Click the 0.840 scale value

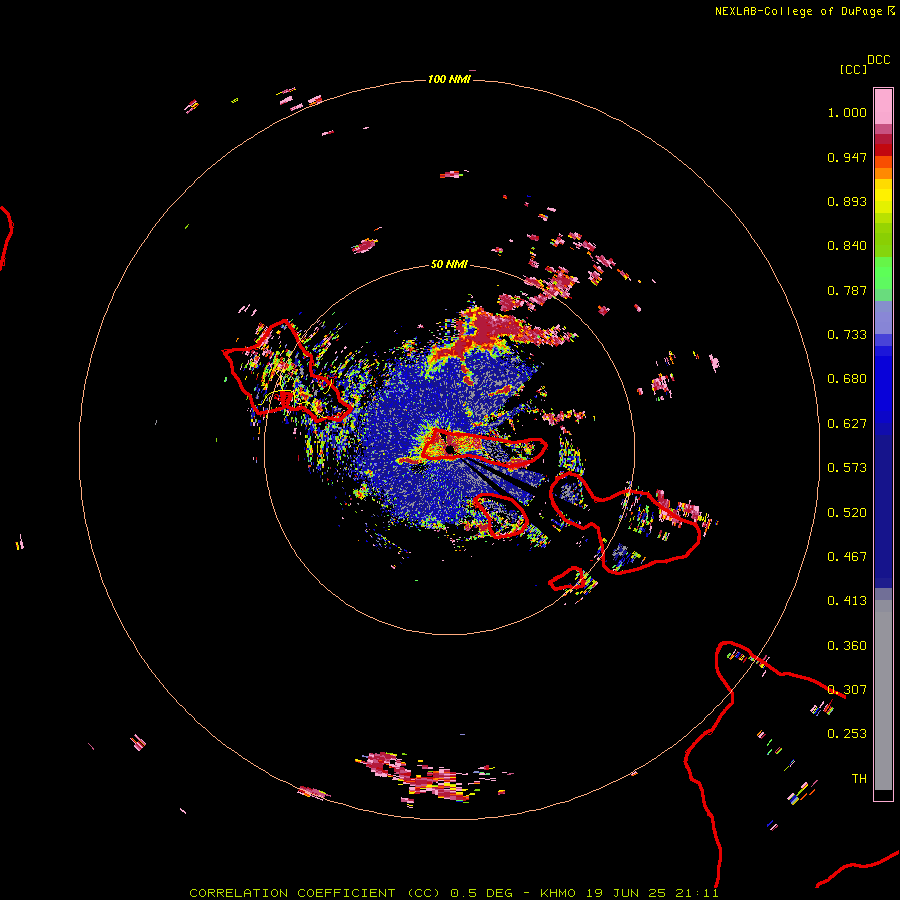click(847, 246)
